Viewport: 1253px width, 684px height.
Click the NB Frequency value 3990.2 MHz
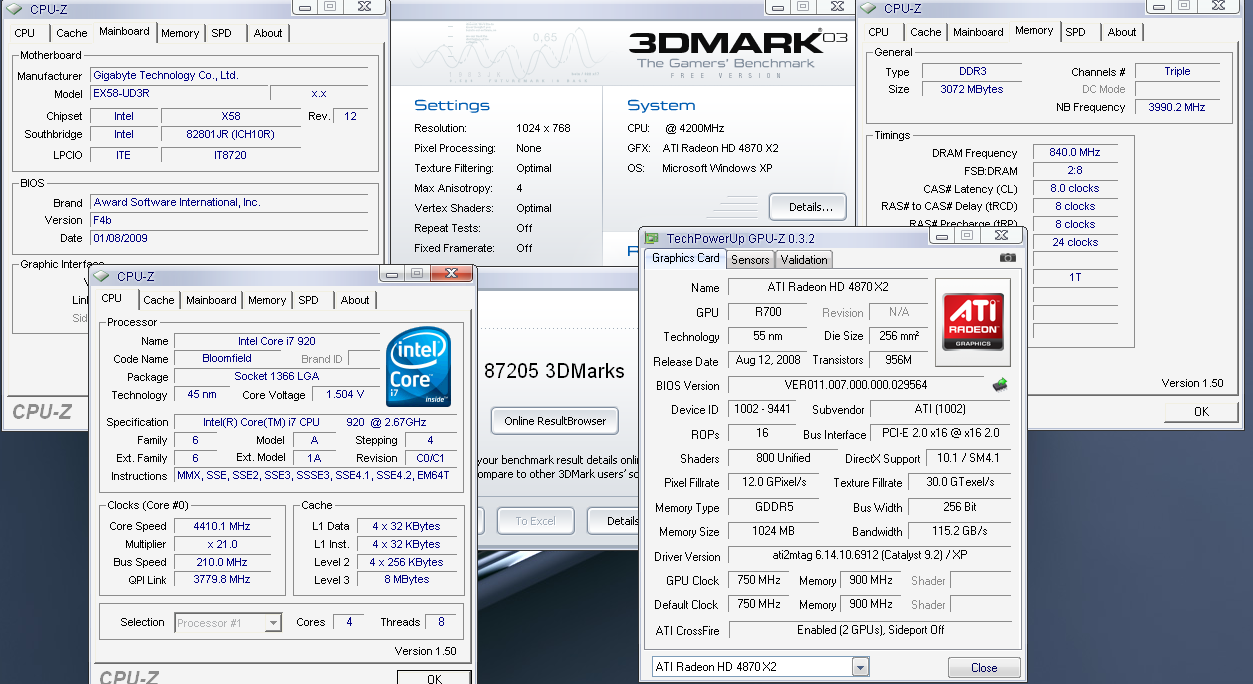(1176, 107)
